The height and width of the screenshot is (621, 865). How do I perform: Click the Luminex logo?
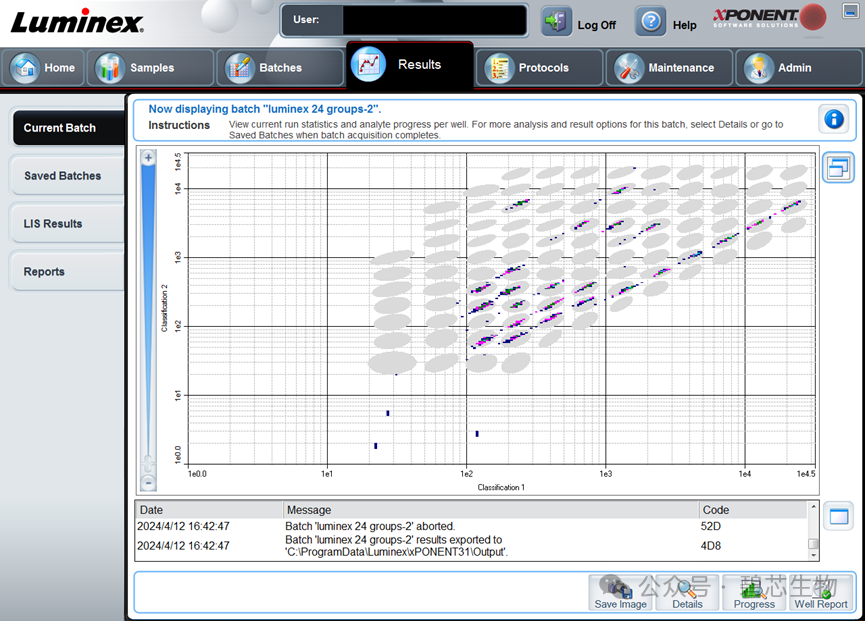point(77,22)
